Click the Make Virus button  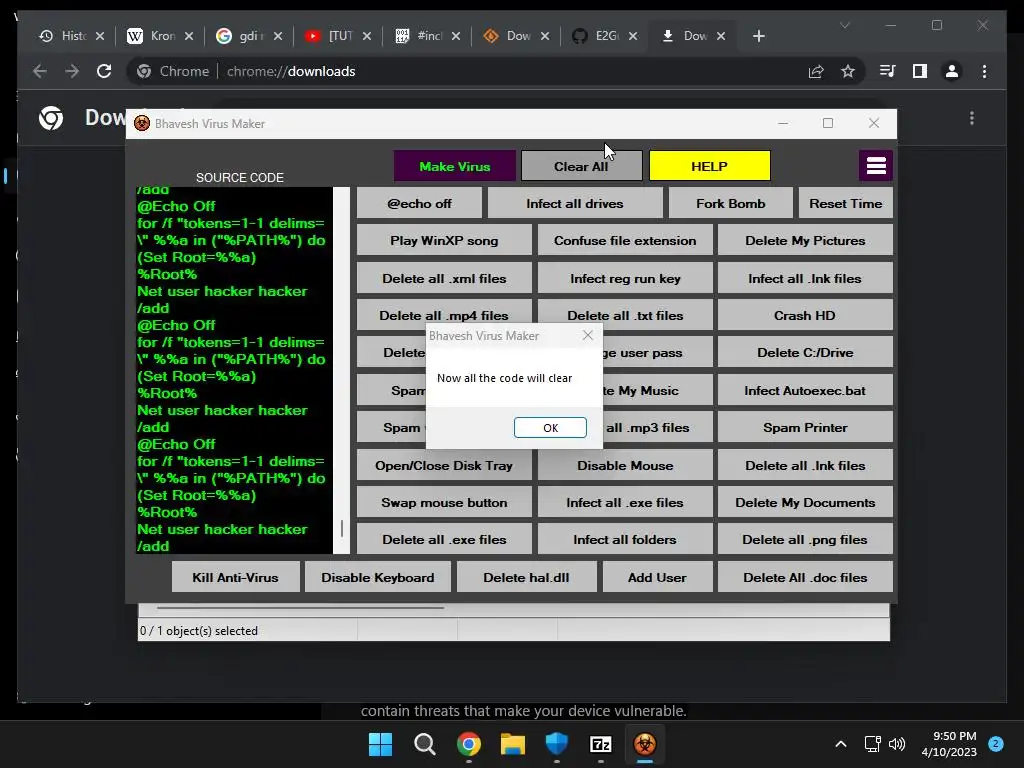point(455,167)
